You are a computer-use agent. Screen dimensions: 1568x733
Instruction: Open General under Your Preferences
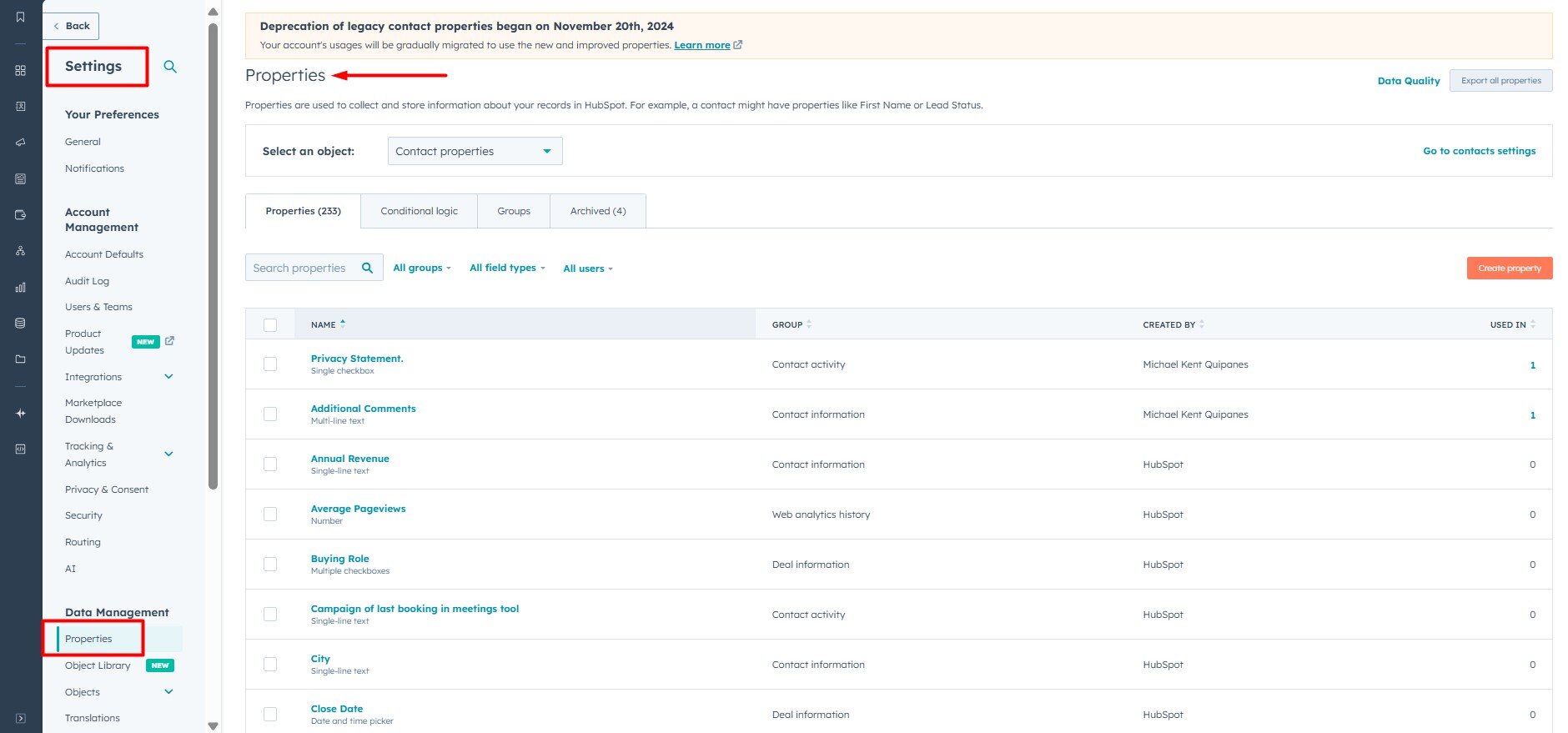(x=83, y=142)
